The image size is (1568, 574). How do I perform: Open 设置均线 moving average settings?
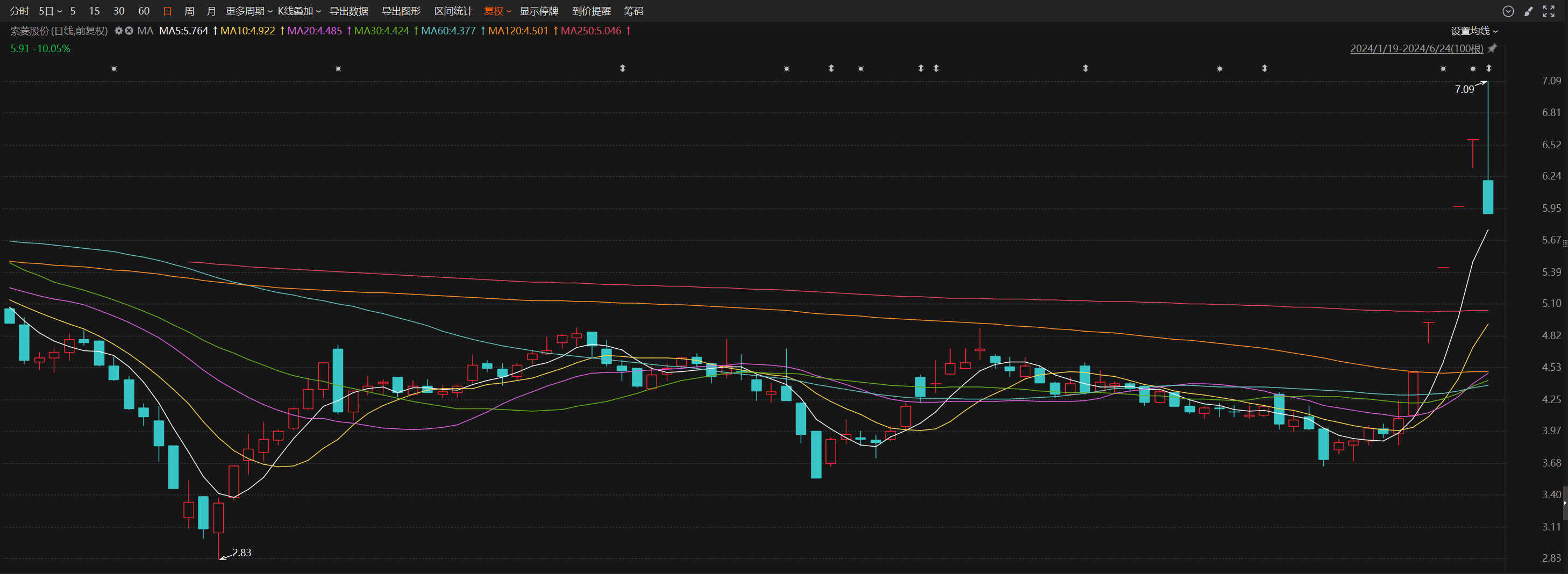pos(1474,31)
